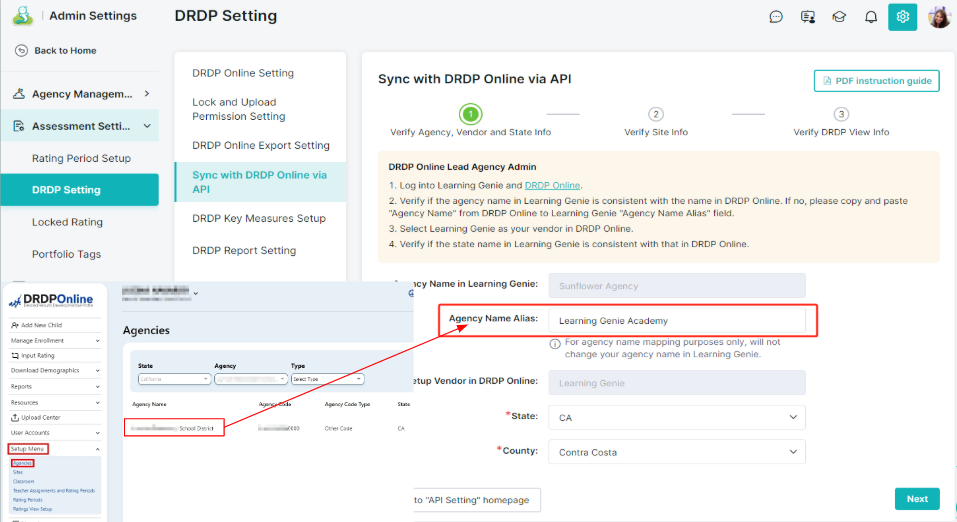Click the Add New Child person icon

15,325
